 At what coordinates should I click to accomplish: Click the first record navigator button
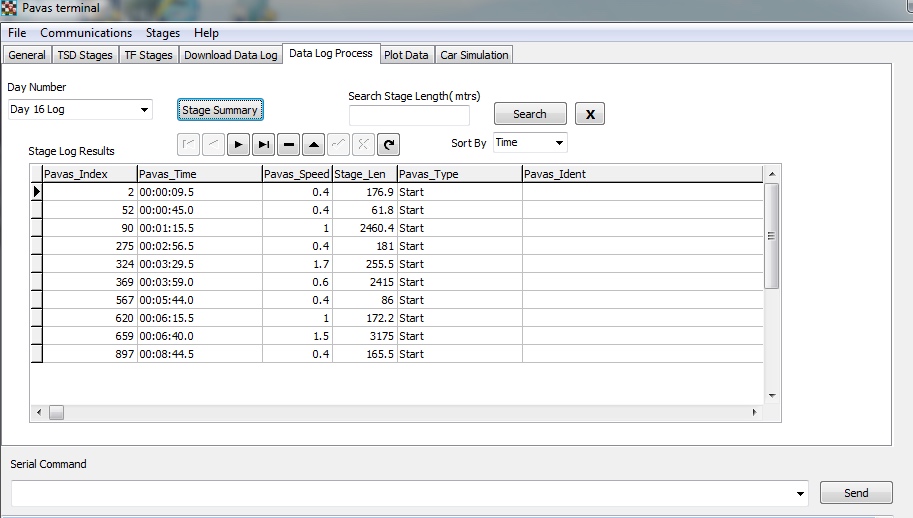click(189, 144)
